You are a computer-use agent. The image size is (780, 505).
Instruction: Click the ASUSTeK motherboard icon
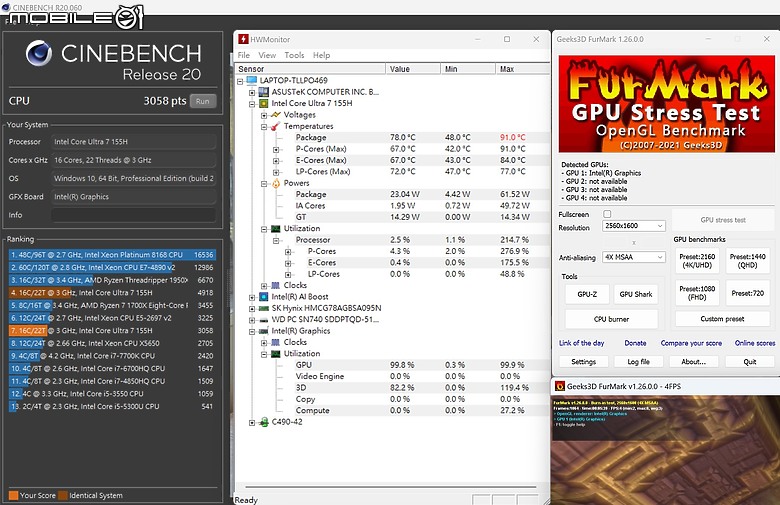tap(264, 92)
